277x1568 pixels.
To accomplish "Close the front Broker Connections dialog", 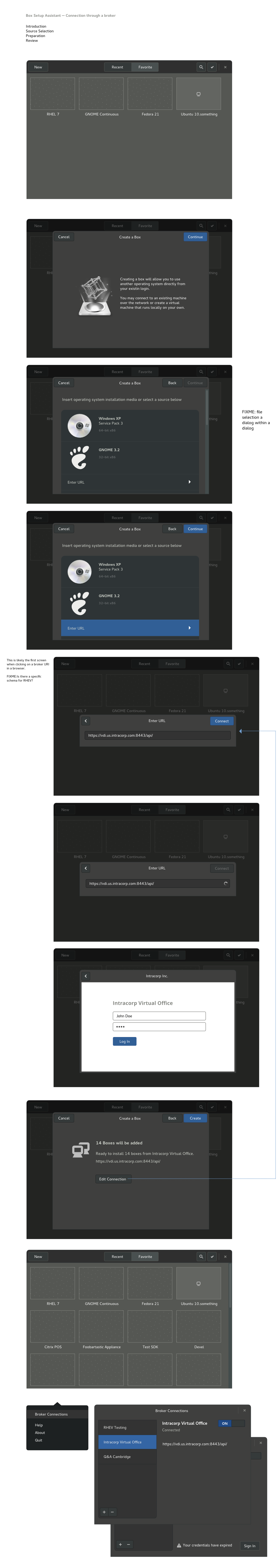I will (245, 1410).
